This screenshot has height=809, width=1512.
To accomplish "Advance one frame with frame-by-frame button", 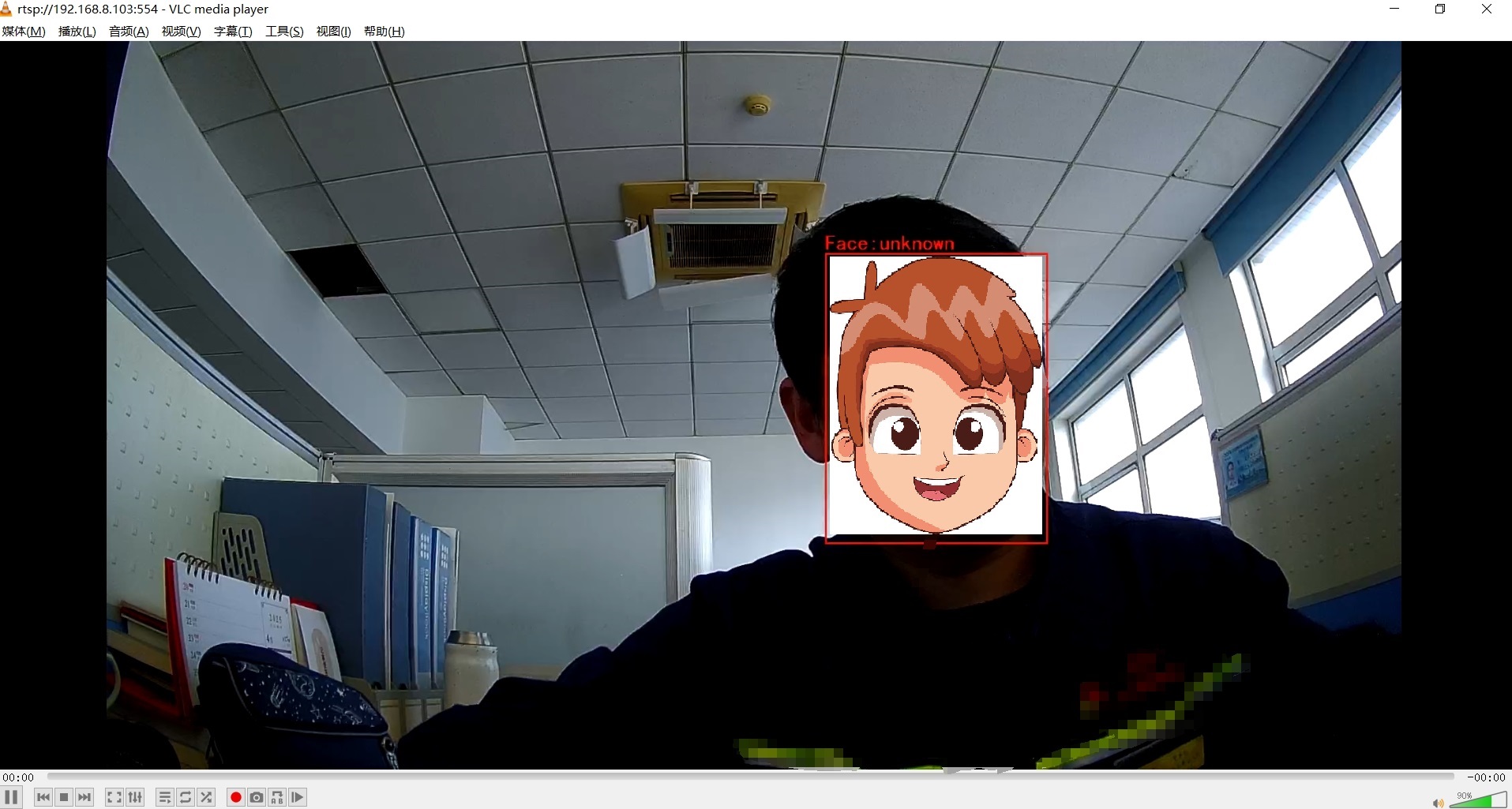I will pyautogui.click(x=298, y=797).
